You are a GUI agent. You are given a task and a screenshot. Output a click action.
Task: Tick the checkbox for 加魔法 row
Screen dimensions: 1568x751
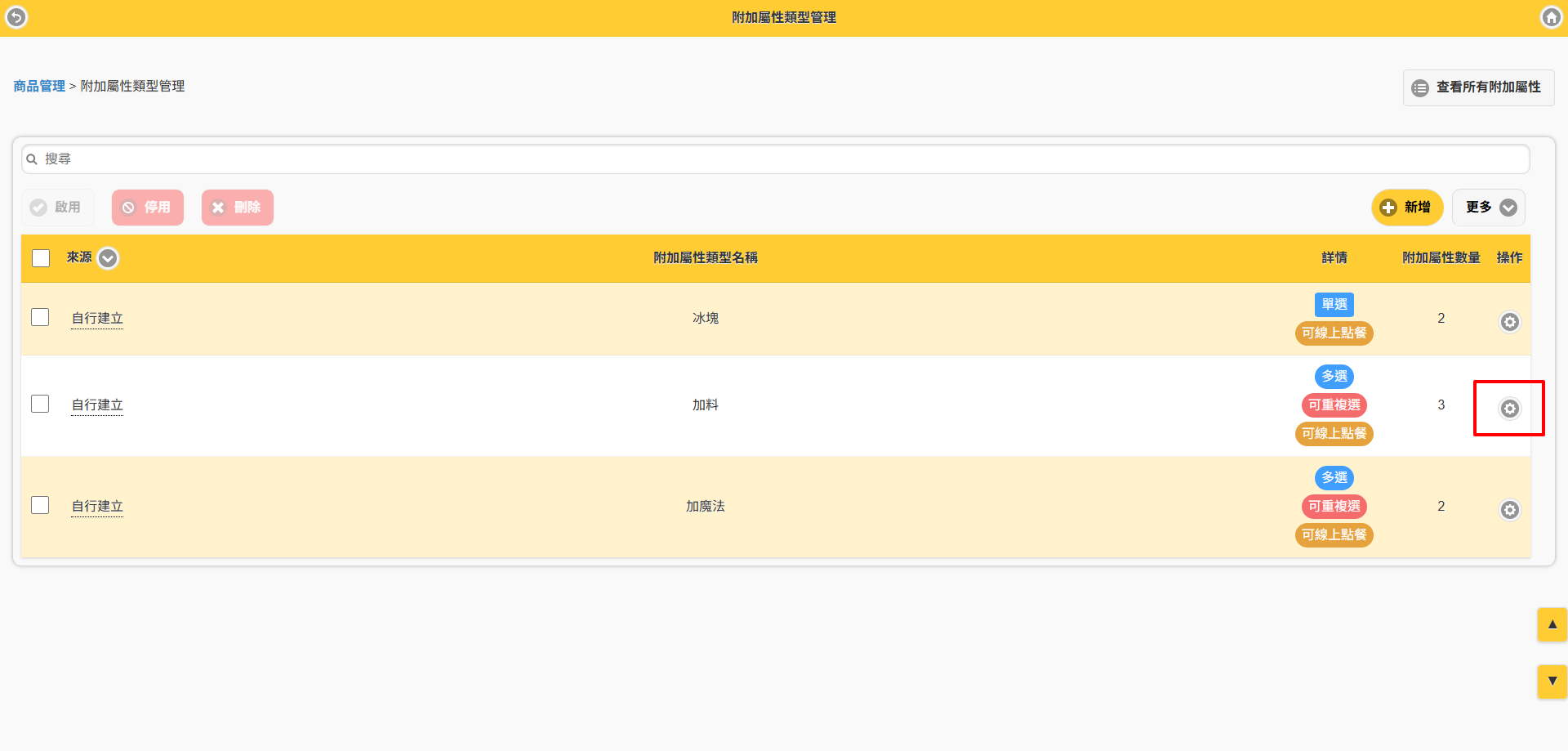40,505
